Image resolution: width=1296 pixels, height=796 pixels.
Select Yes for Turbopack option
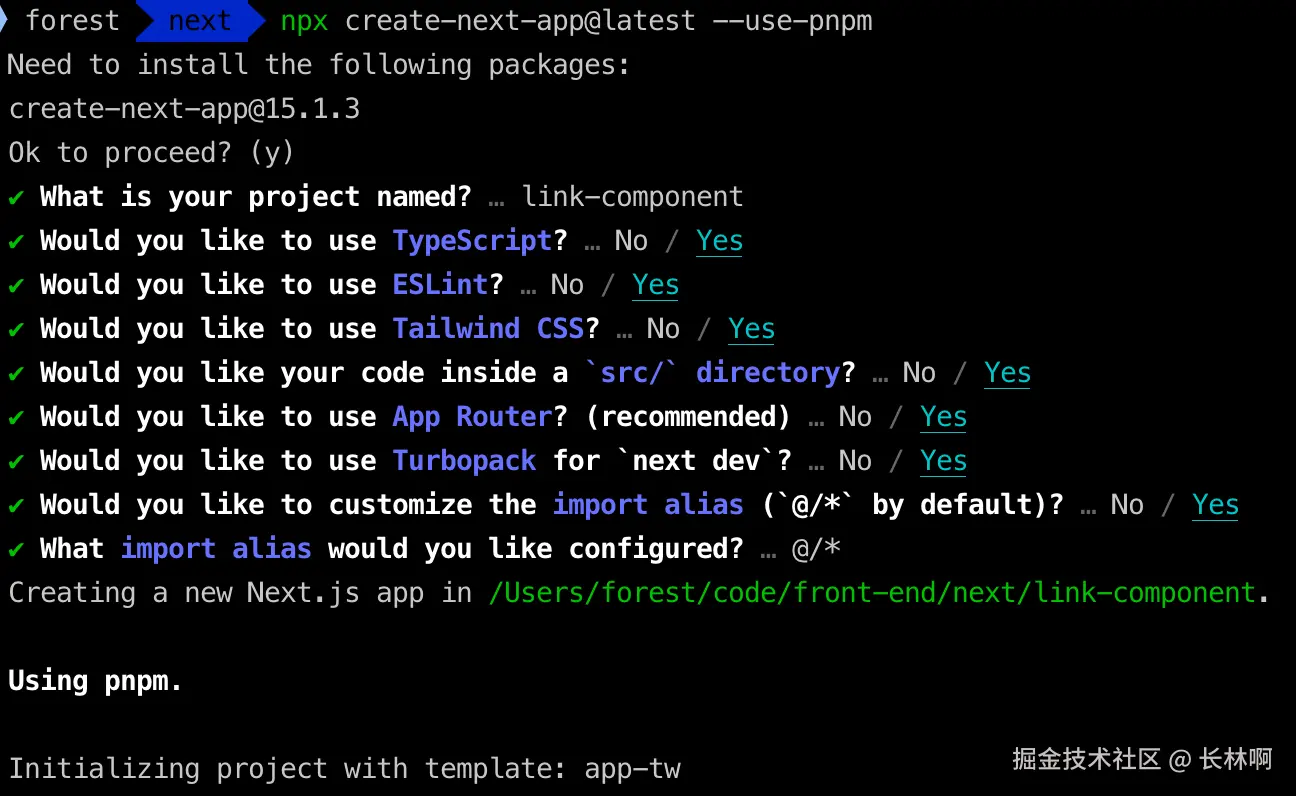click(x=943, y=461)
